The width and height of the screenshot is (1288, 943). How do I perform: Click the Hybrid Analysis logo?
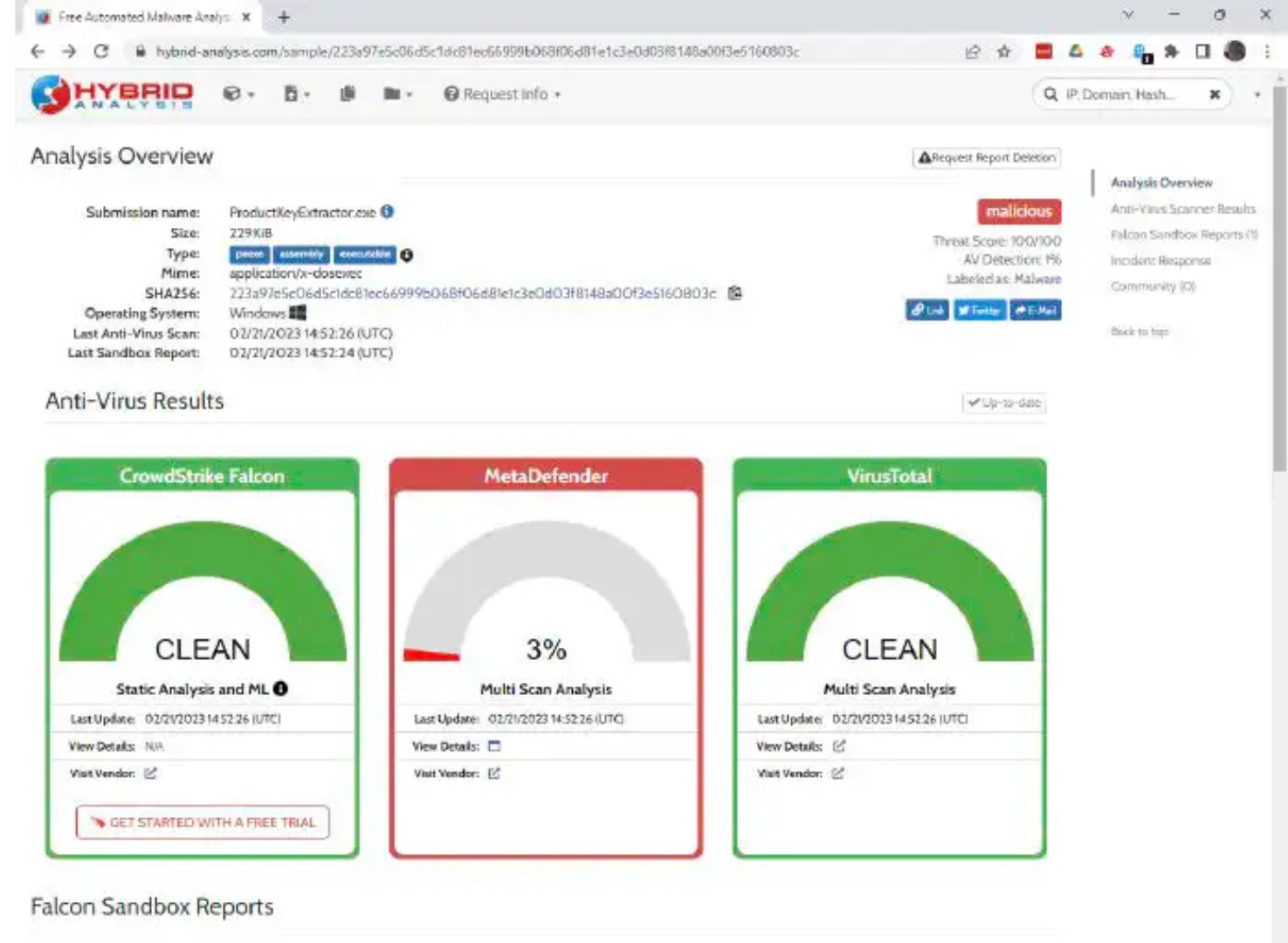coord(112,94)
